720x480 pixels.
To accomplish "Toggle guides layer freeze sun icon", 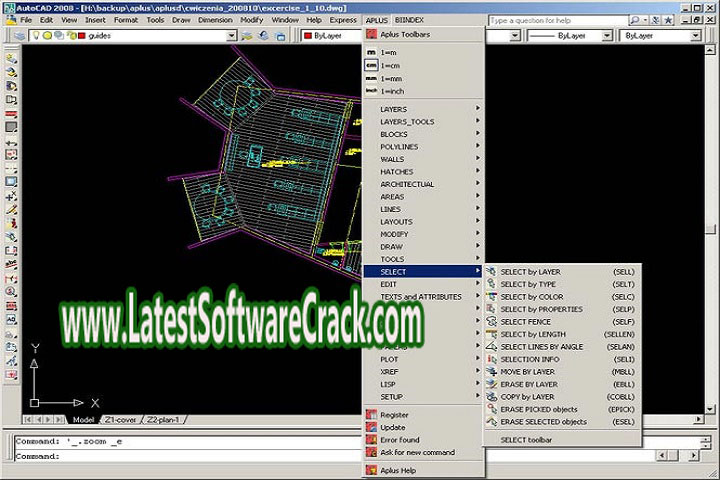I will [x=47, y=35].
